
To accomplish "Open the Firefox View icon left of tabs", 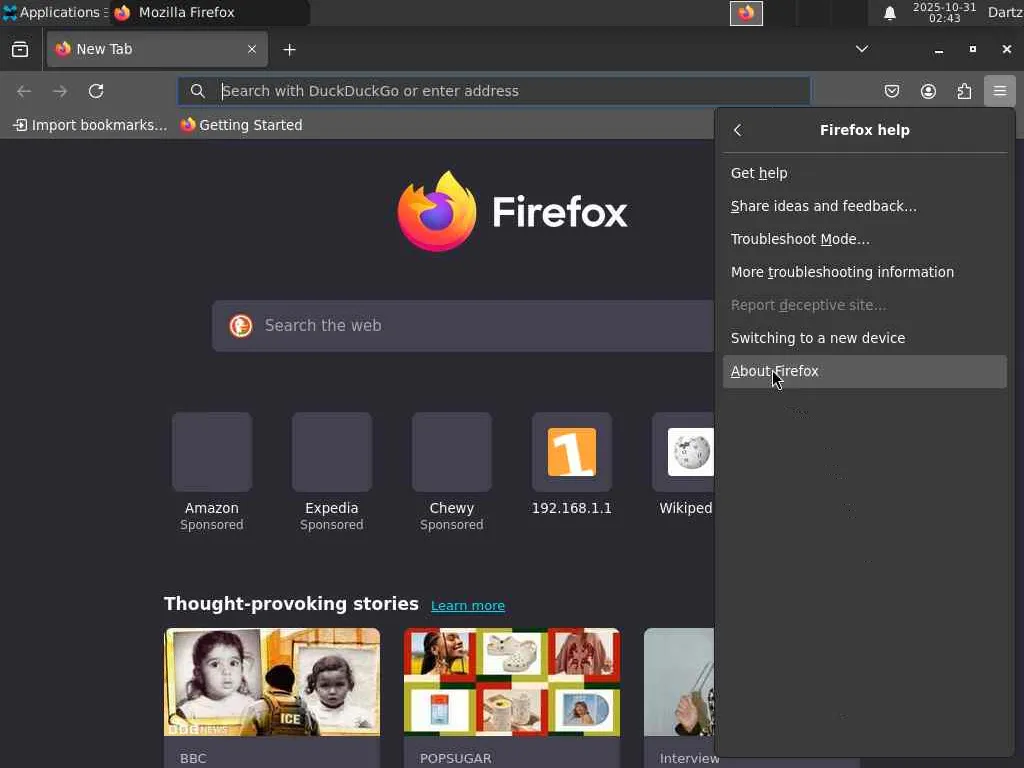I will [20, 49].
